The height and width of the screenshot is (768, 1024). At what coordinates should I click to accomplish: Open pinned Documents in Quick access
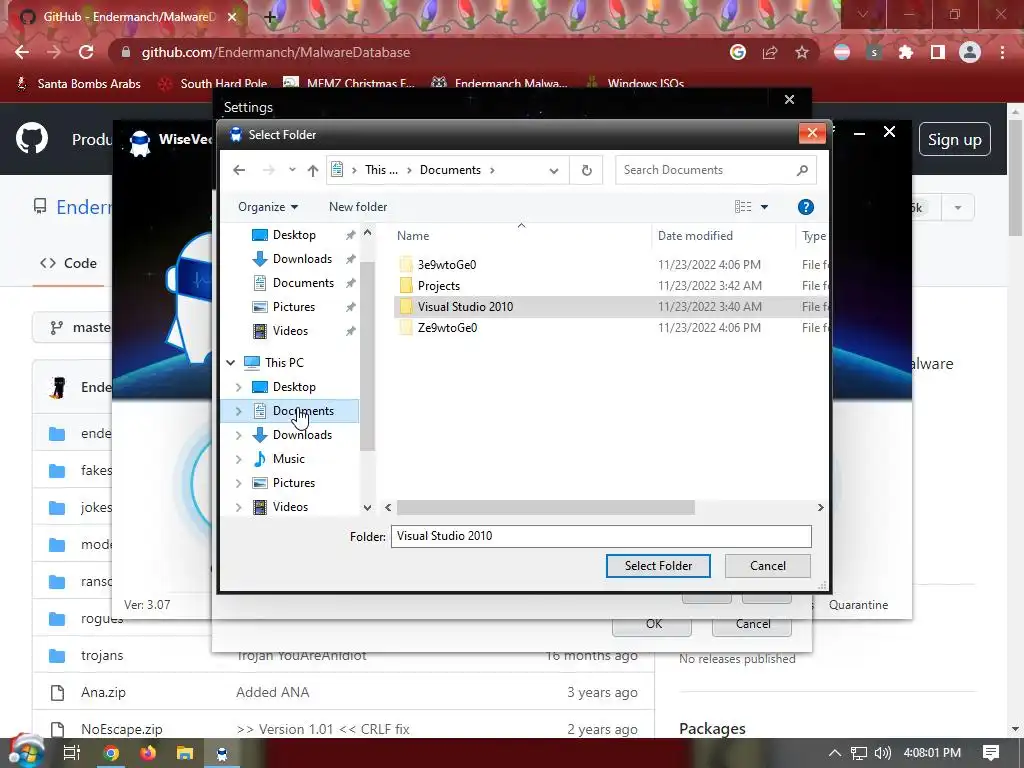[x=303, y=283]
